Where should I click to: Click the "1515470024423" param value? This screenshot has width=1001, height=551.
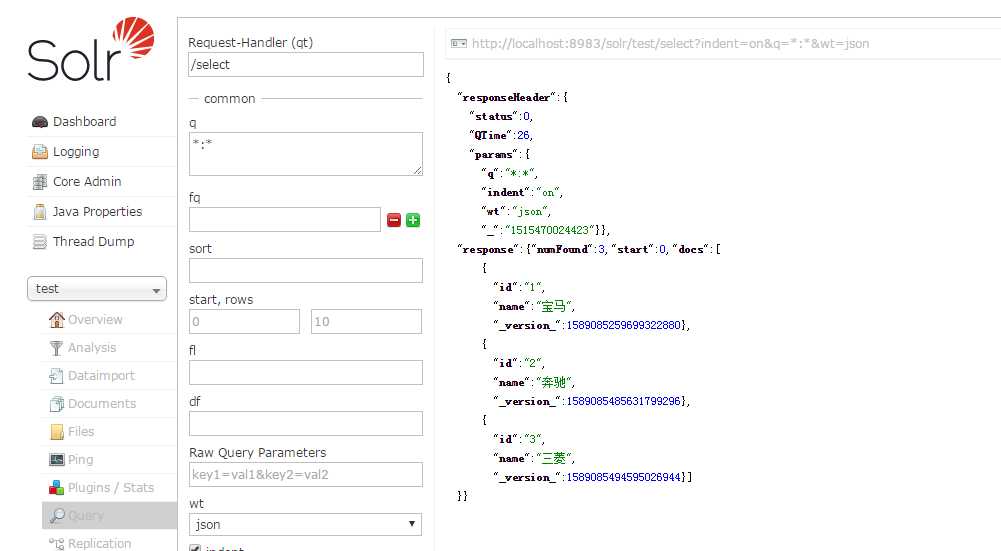coord(550,230)
